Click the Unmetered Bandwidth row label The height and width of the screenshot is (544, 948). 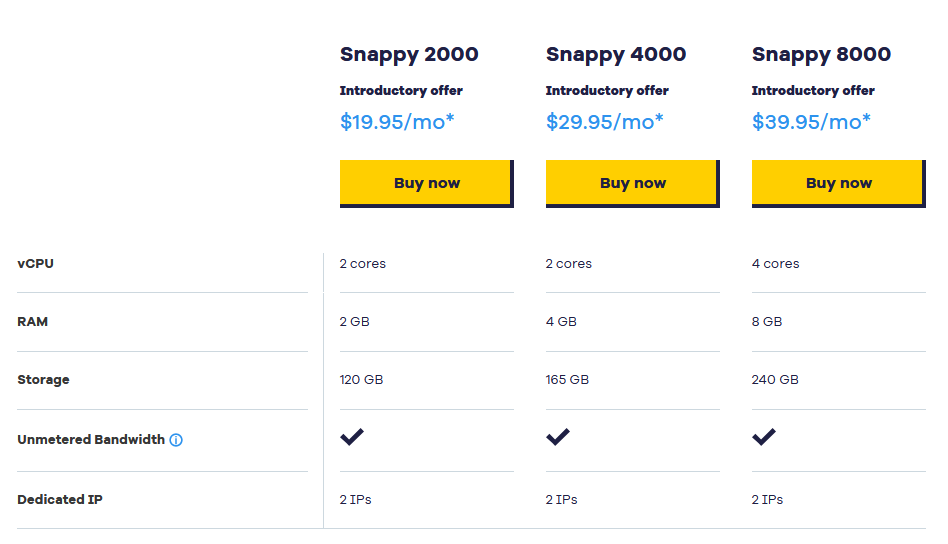tap(91, 439)
